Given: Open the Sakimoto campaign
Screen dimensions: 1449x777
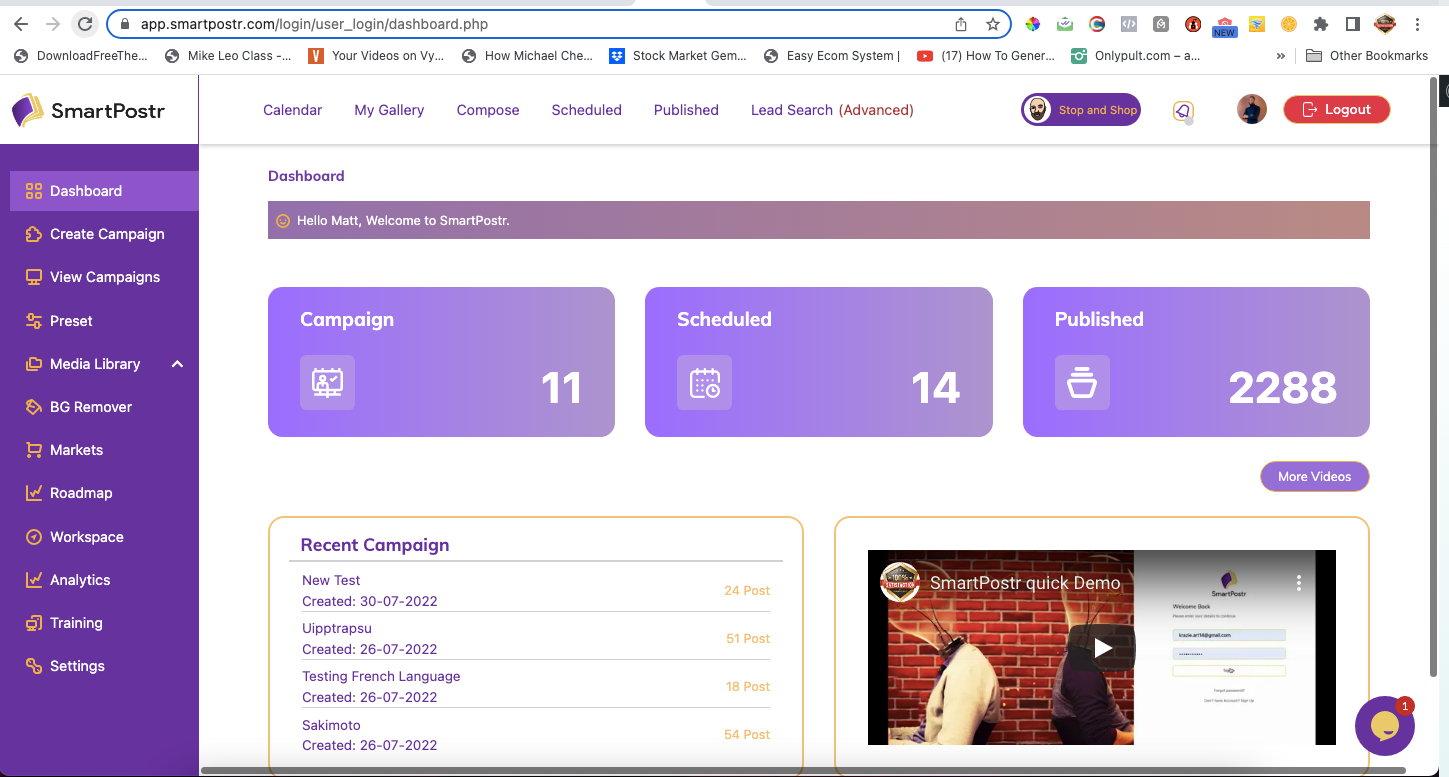Looking at the screenshot, I should [x=331, y=725].
